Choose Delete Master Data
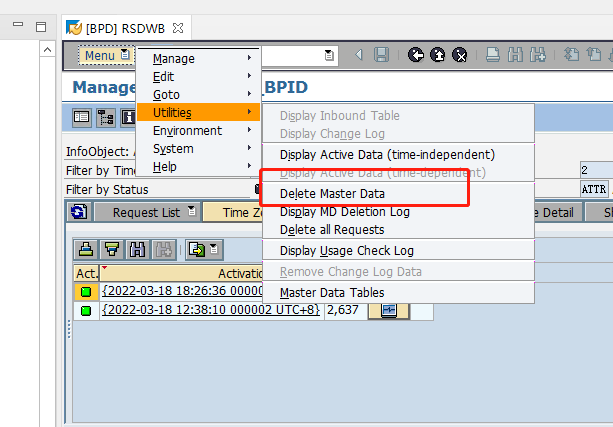This screenshot has width=613, height=427. (398, 194)
